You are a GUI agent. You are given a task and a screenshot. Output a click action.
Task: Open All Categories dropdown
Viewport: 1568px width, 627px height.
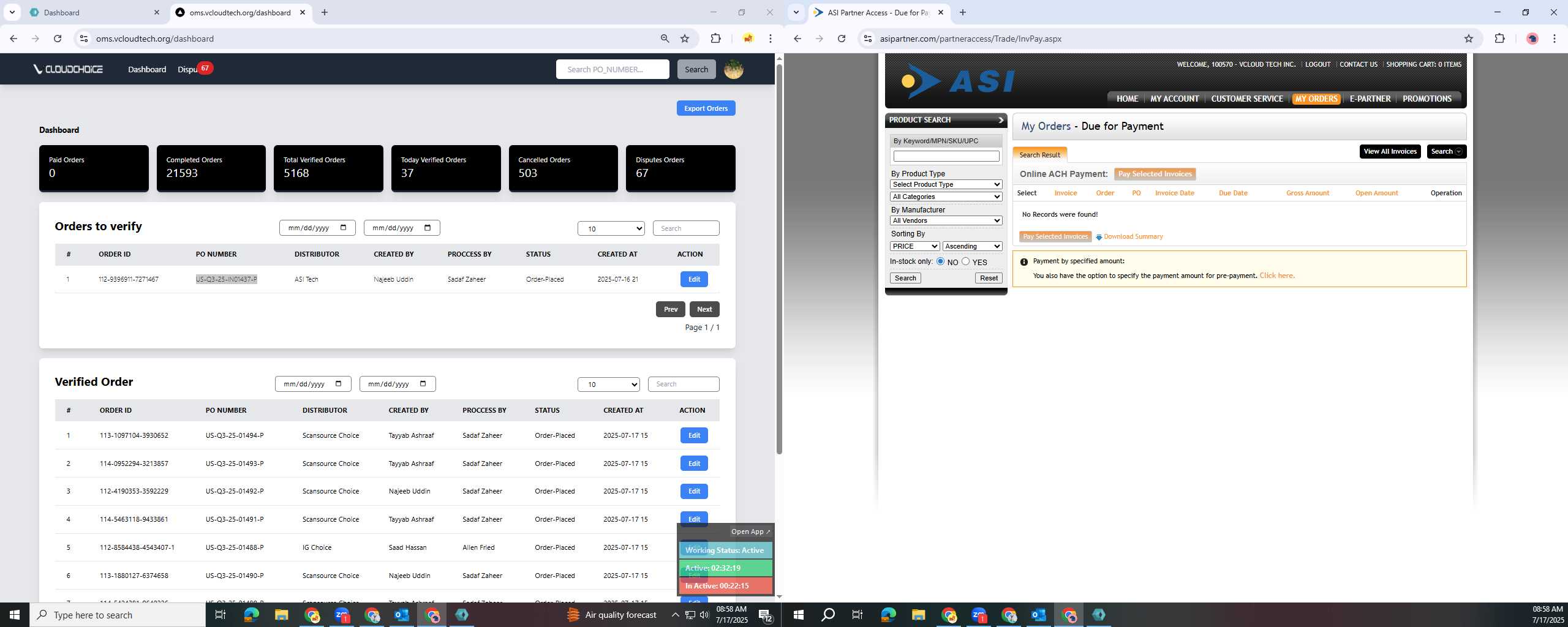click(x=946, y=197)
